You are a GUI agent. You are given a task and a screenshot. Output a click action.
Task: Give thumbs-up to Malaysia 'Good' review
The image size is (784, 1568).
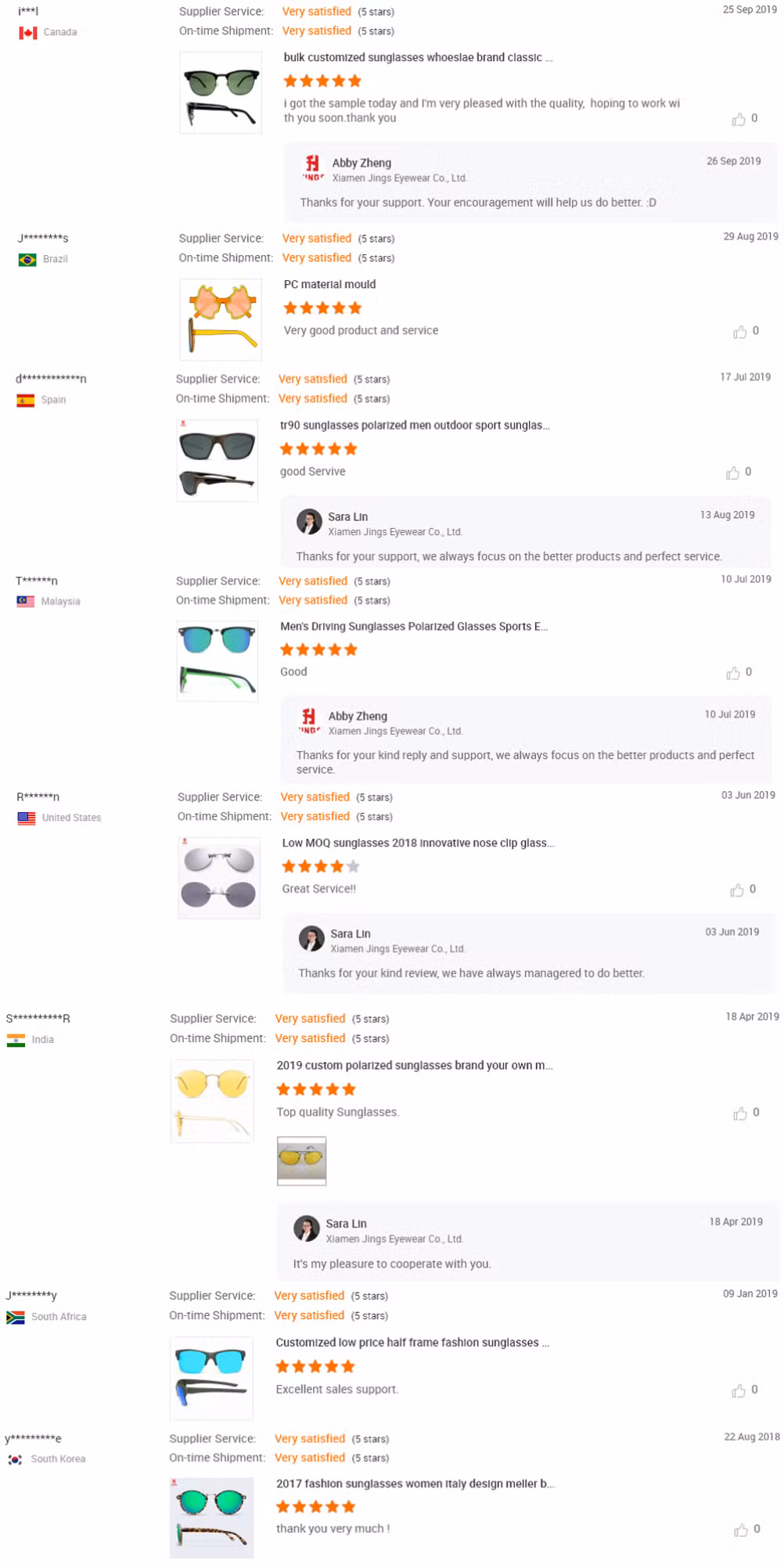pyautogui.click(x=733, y=673)
